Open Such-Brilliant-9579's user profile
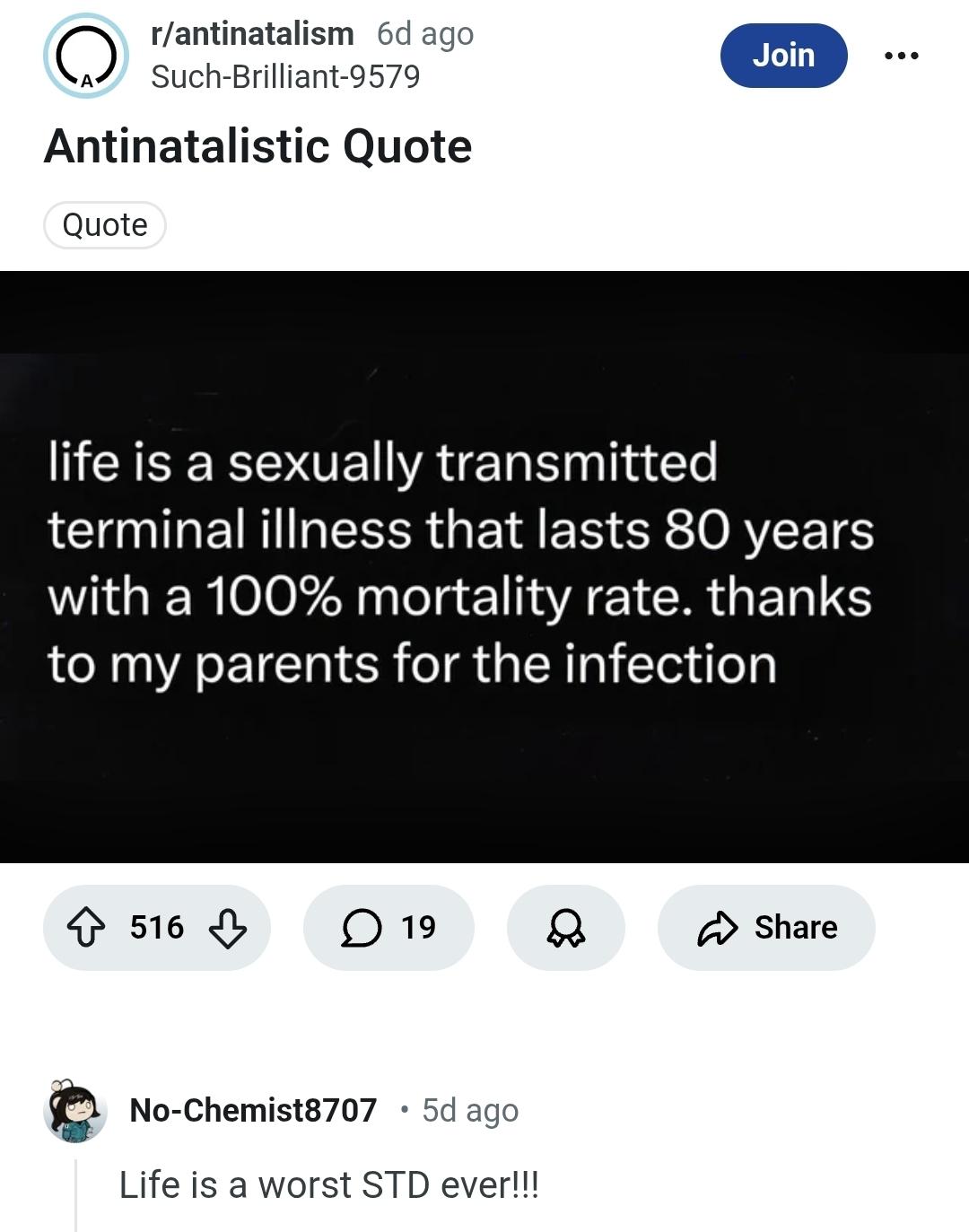969x1232 pixels. click(285, 77)
